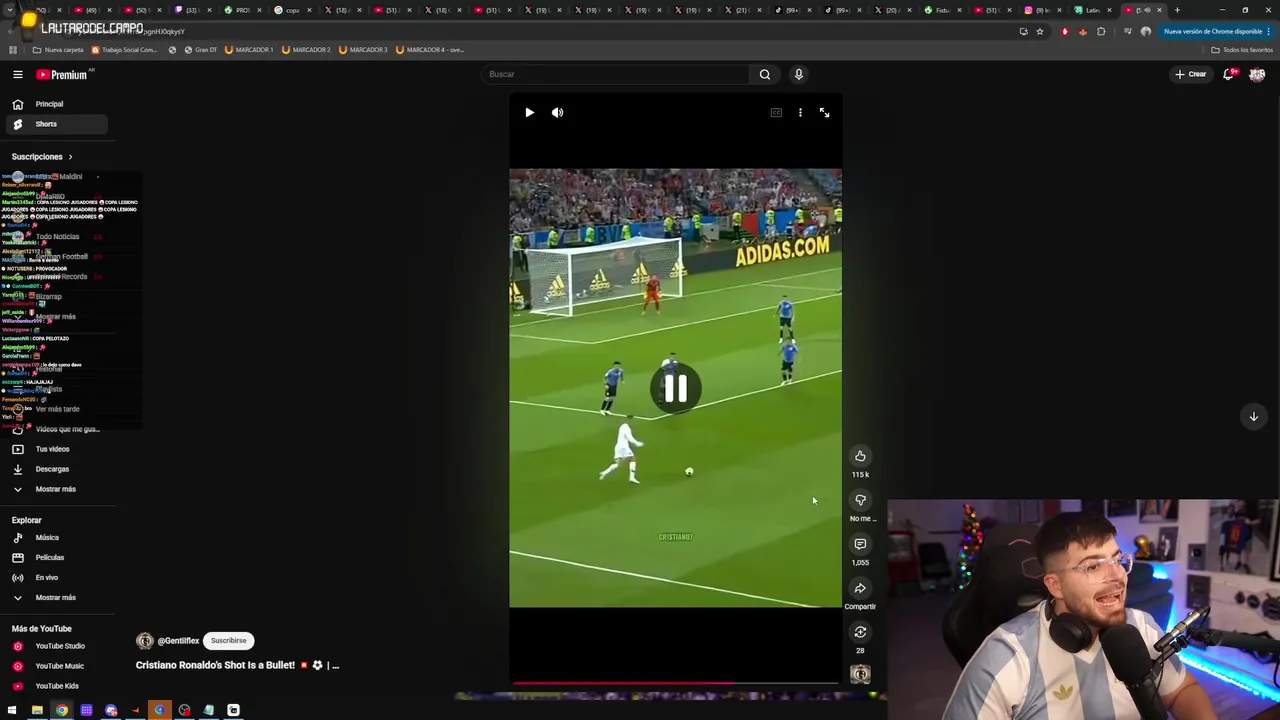Viewport: 1280px width, 720px height.
Task: Share the Short via Compartir
Action: click(860, 588)
